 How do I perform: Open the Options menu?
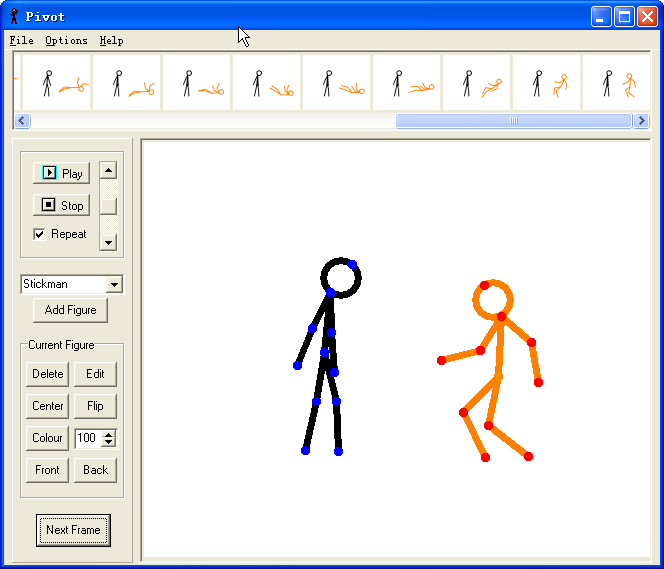(x=66, y=41)
